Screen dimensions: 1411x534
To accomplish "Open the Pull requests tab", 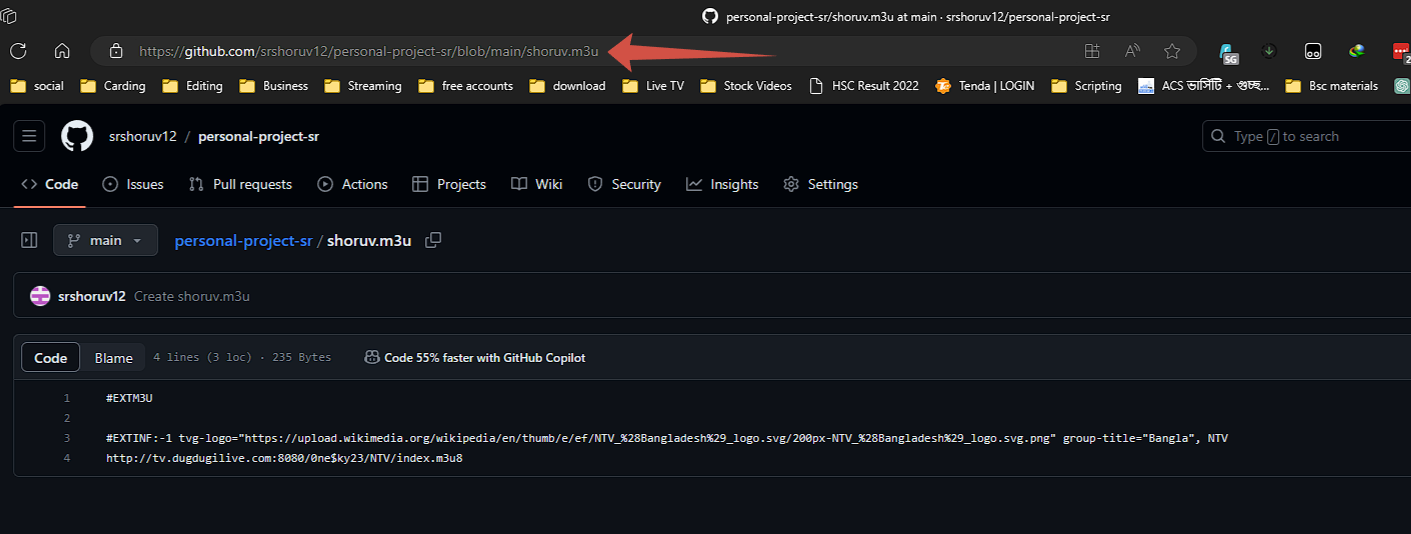I will click(241, 184).
